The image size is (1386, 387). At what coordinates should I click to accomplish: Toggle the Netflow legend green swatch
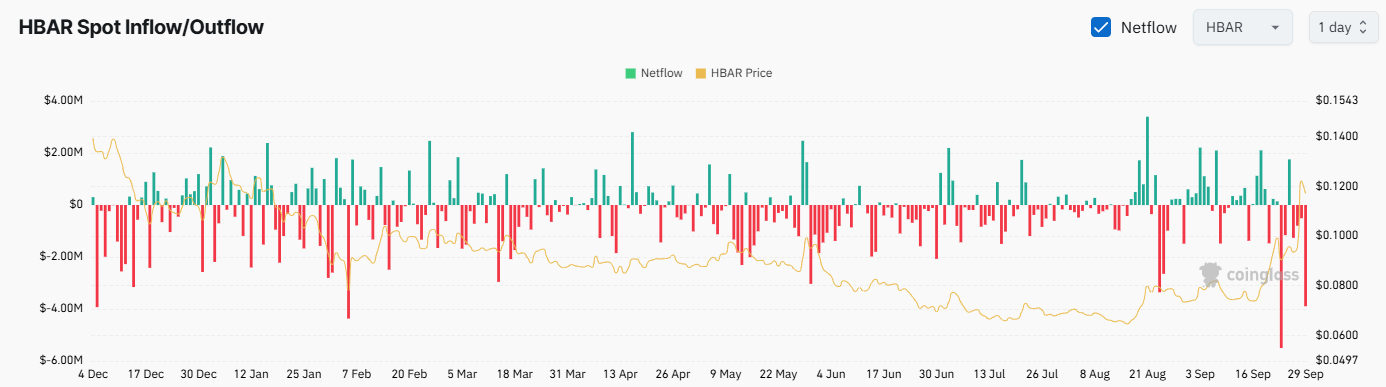(x=631, y=73)
